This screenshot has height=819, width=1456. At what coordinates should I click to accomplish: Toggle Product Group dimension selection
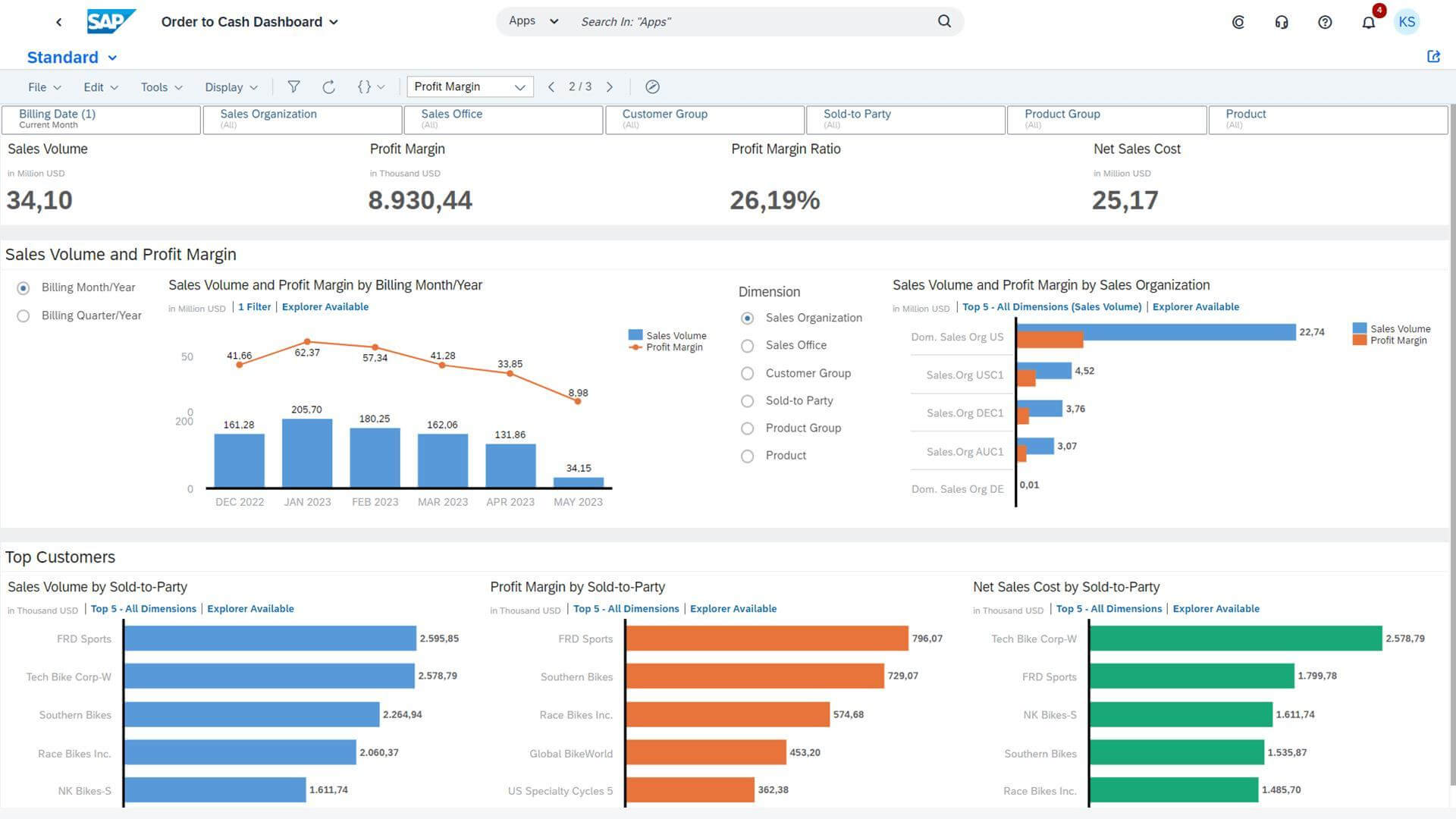748,428
